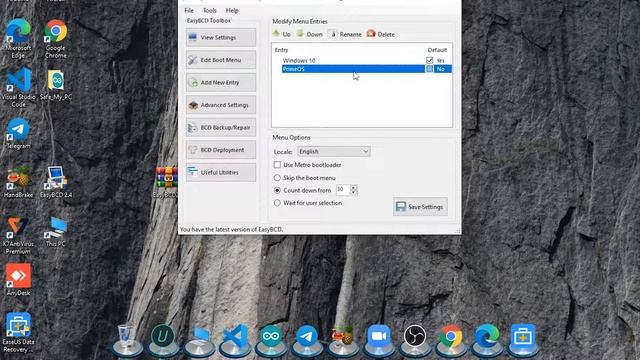Select the EaseUS Data Recovery desktop icon

[x=18, y=332]
